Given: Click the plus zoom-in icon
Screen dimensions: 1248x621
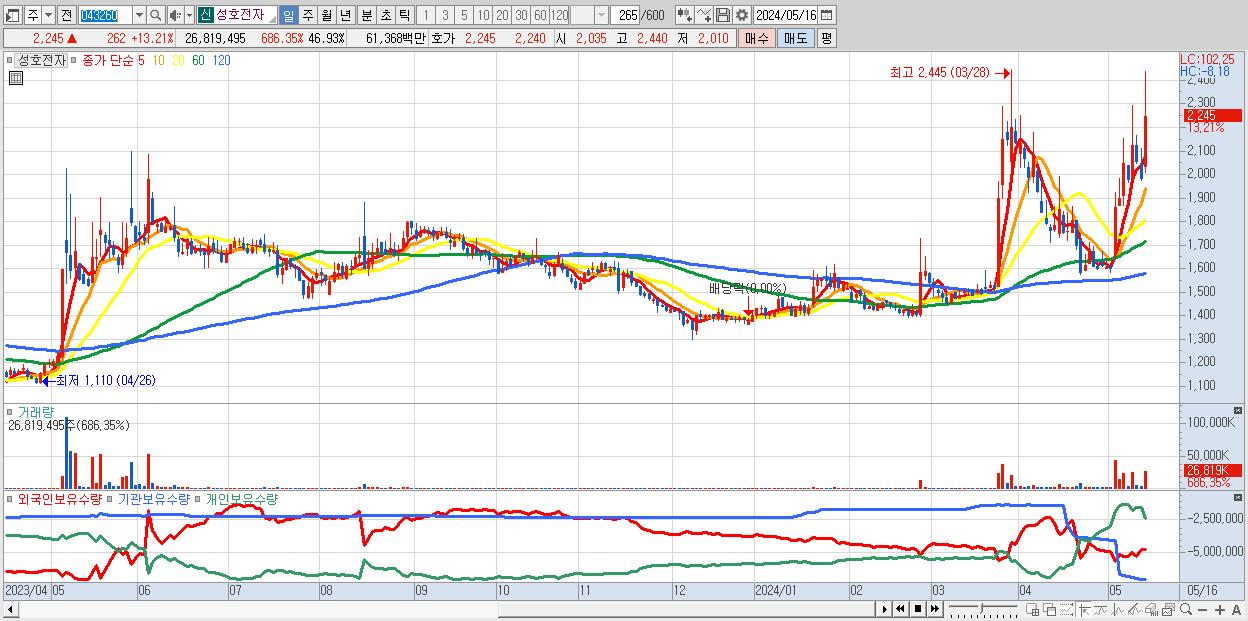Looking at the screenshot, I should coord(1220,610).
